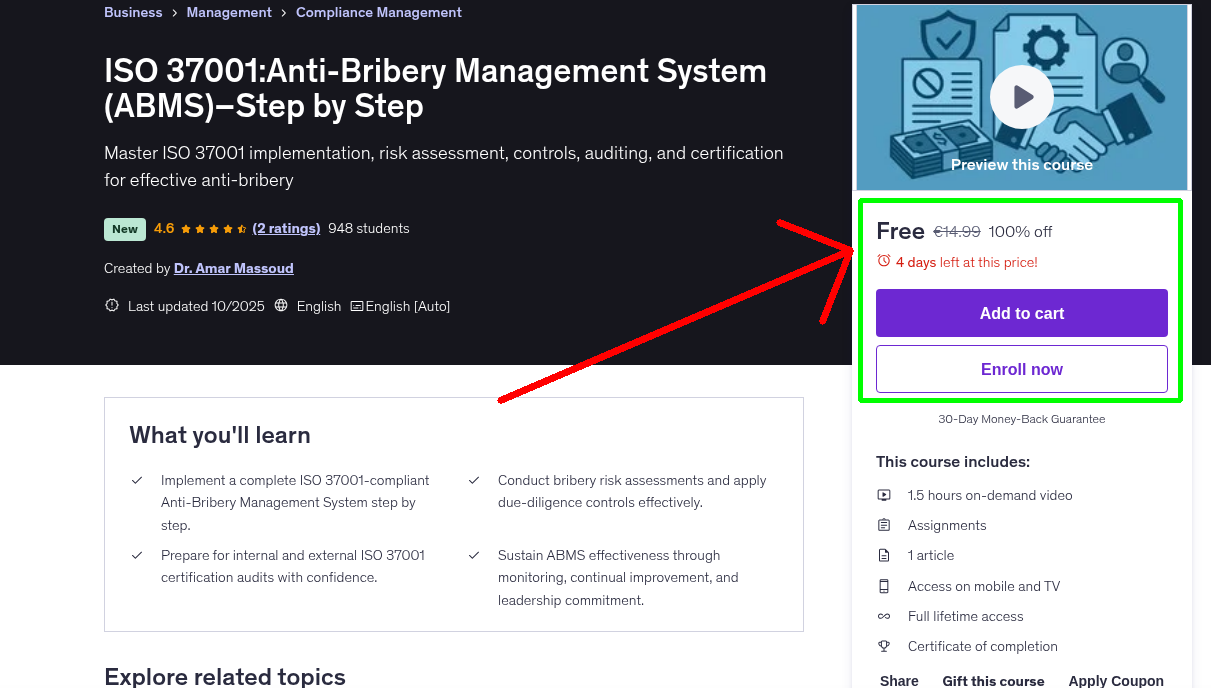
Task: Click the clock icon beside Last updated 10/2025
Action: (x=111, y=306)
